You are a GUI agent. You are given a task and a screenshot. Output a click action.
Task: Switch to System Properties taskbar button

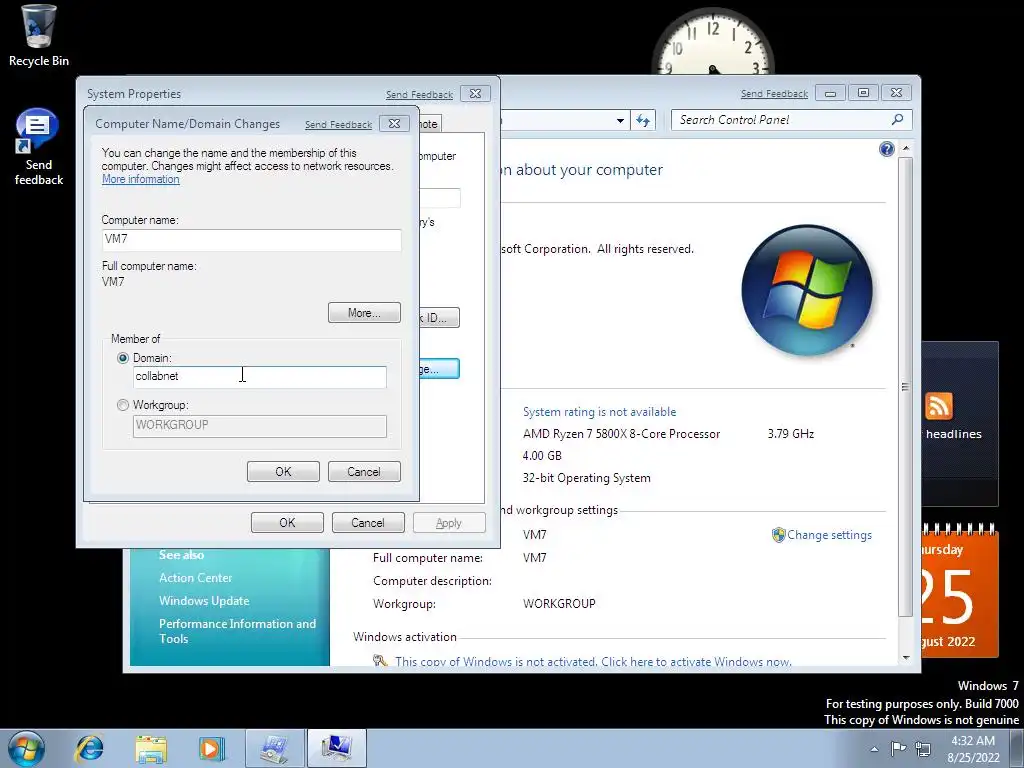(336, 748)
